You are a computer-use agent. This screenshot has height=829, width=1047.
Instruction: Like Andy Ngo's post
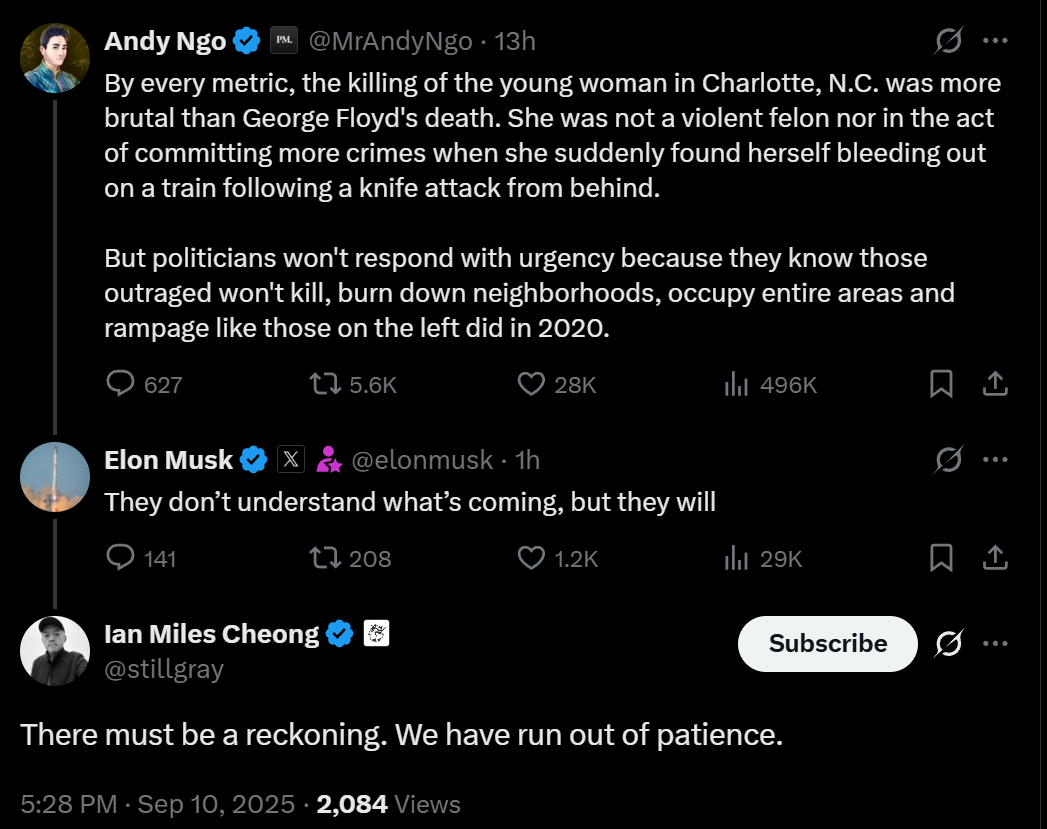click(x=531, y=384)
